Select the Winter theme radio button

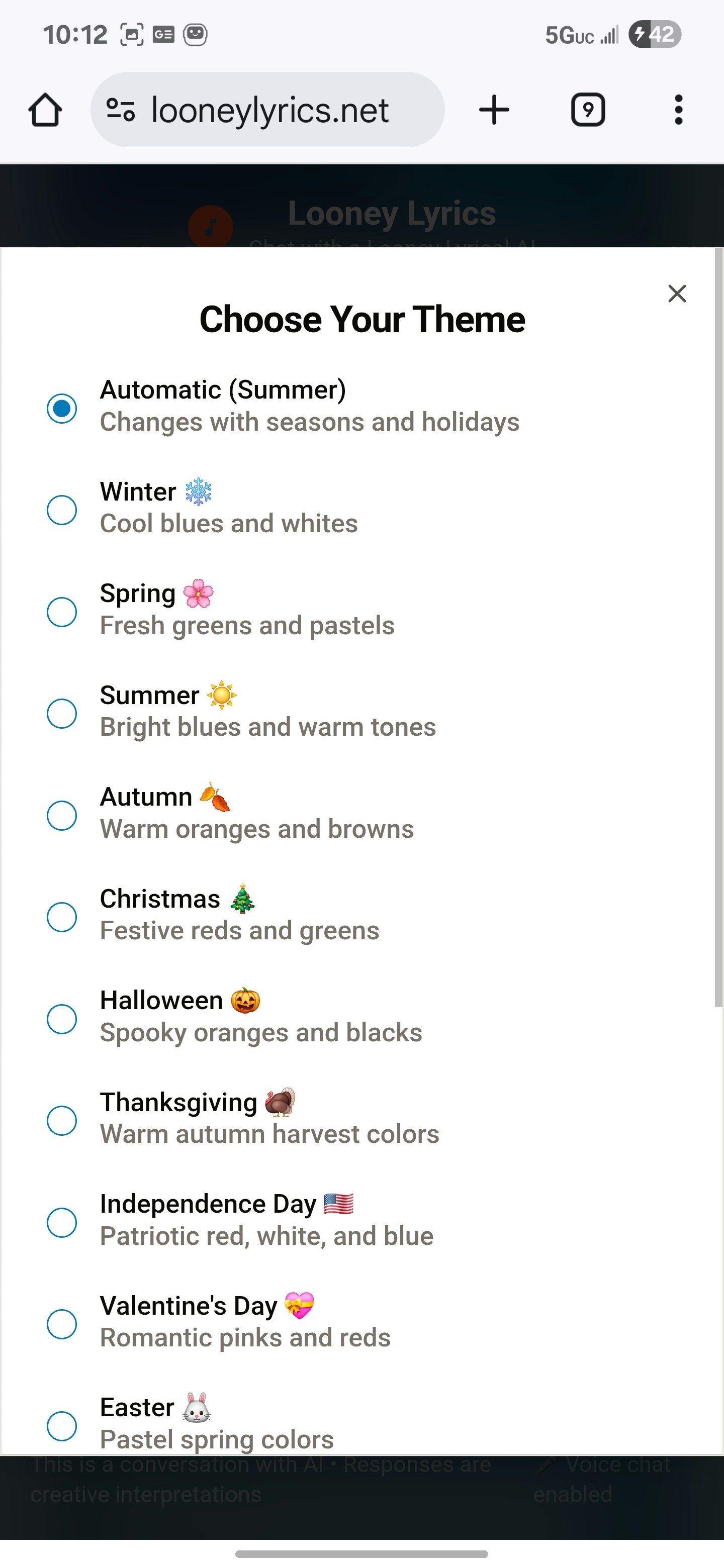pyautogui.click(x=61, y=510)
